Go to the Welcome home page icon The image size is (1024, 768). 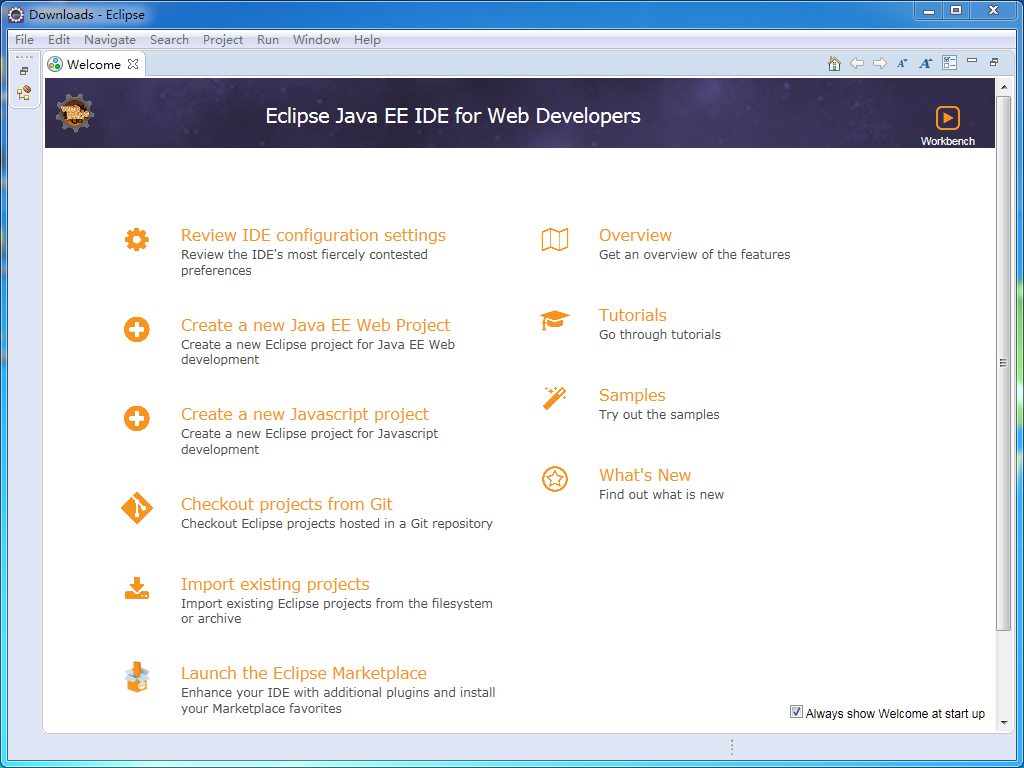(x=834, y=63)
